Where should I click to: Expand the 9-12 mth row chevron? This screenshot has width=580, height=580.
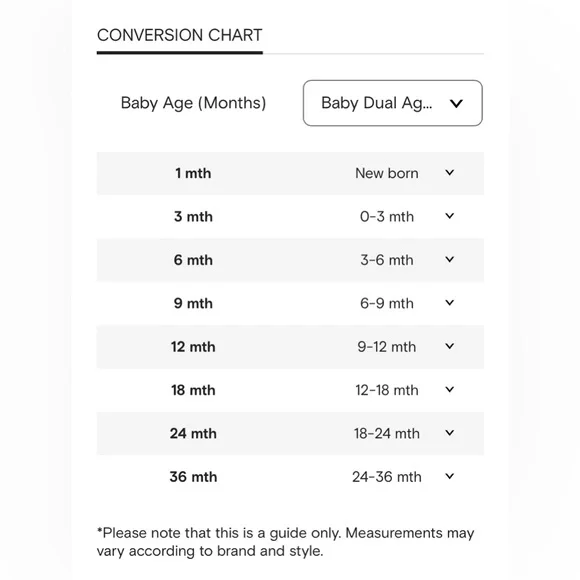(x=449, y=346)
